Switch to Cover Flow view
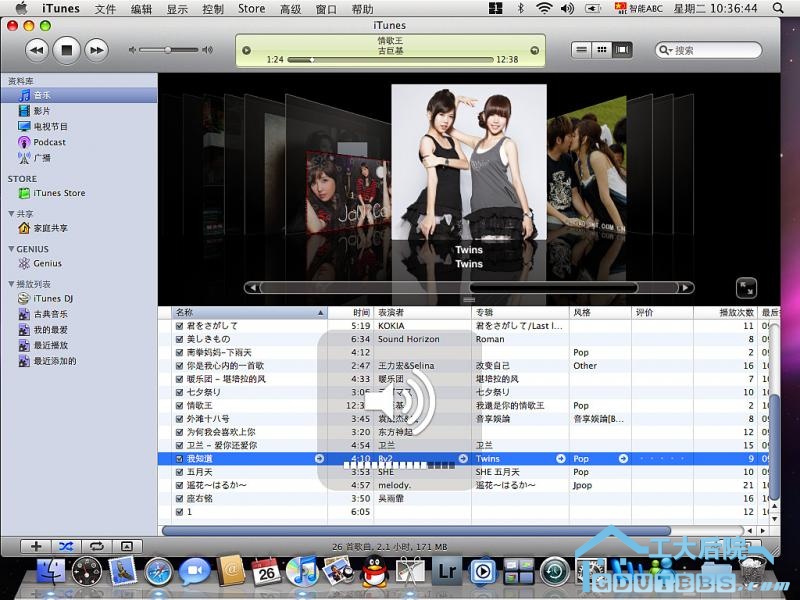 point(623,49)
